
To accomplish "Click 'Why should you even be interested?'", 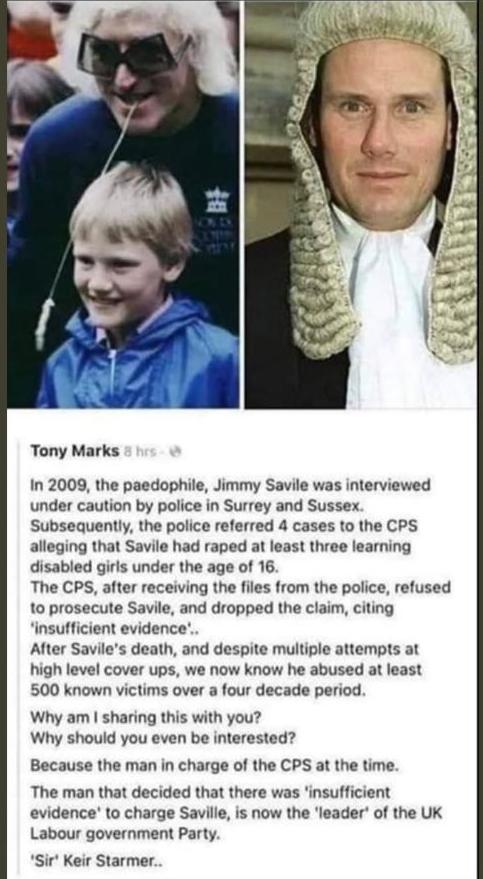I will (162, 738).
